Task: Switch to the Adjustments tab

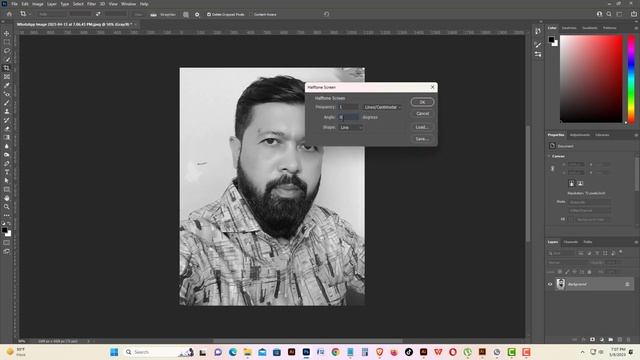Action: pos(580,135)
